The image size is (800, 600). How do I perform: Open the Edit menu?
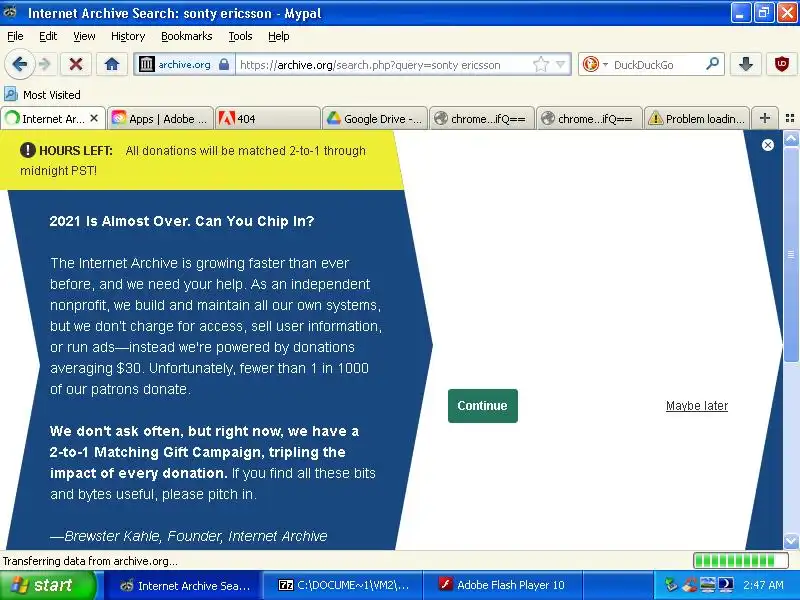point(48,36)
